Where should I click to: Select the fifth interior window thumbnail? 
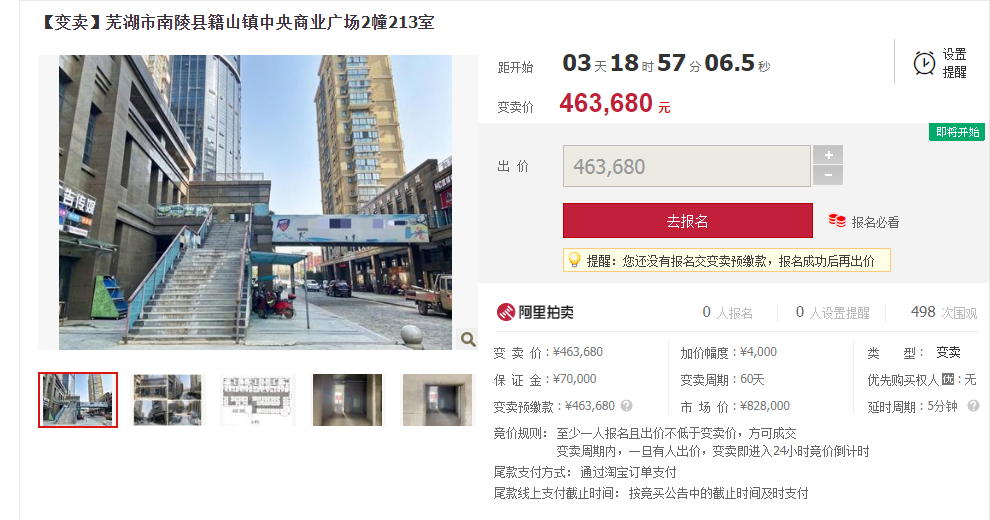pos(437,399)
